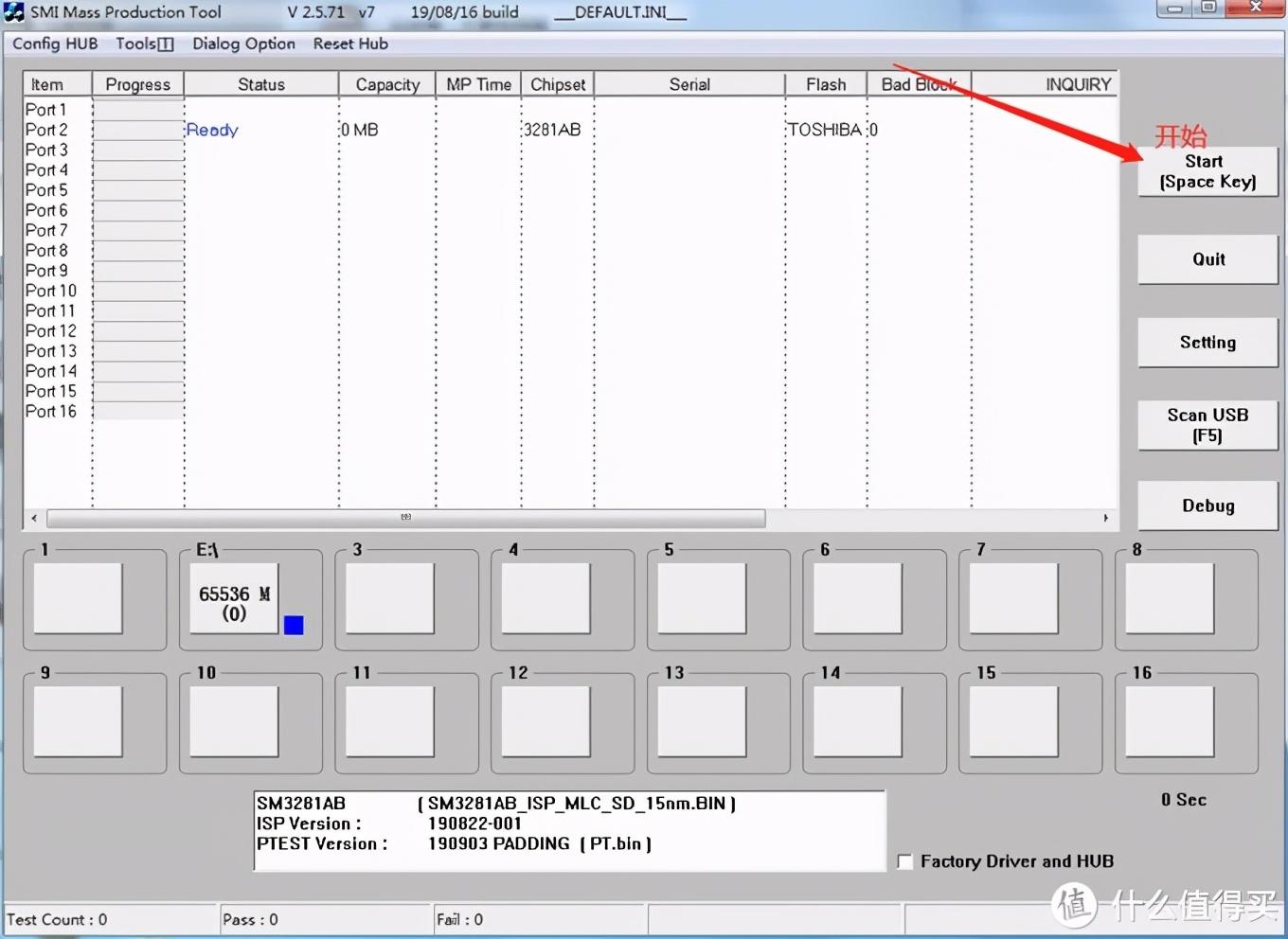Select empty port slot 8
This screenshot has height=939, width=1288.
tap(1170, 598)
